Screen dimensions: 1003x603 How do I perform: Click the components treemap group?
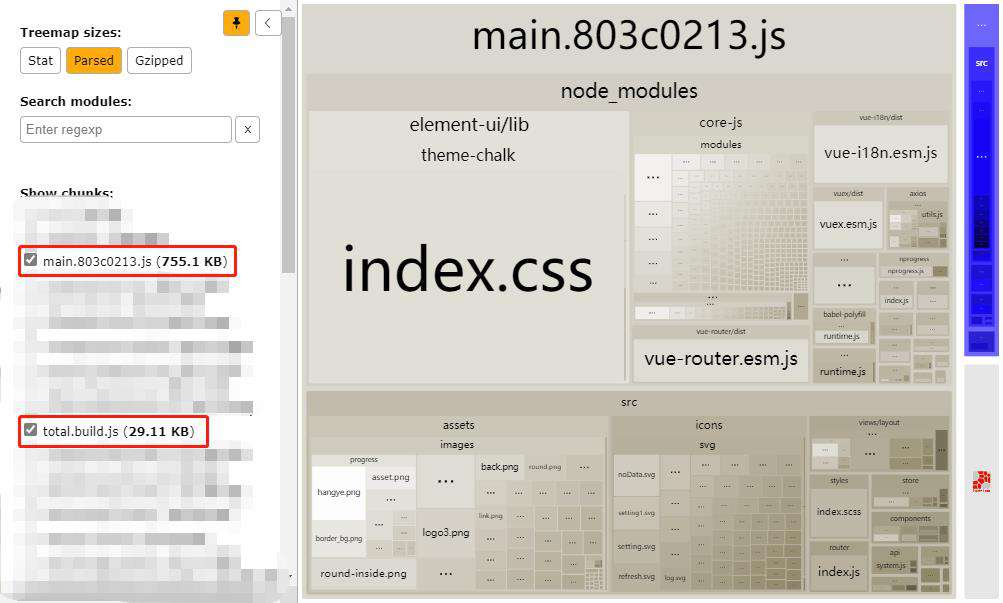(x=910, y=519)
